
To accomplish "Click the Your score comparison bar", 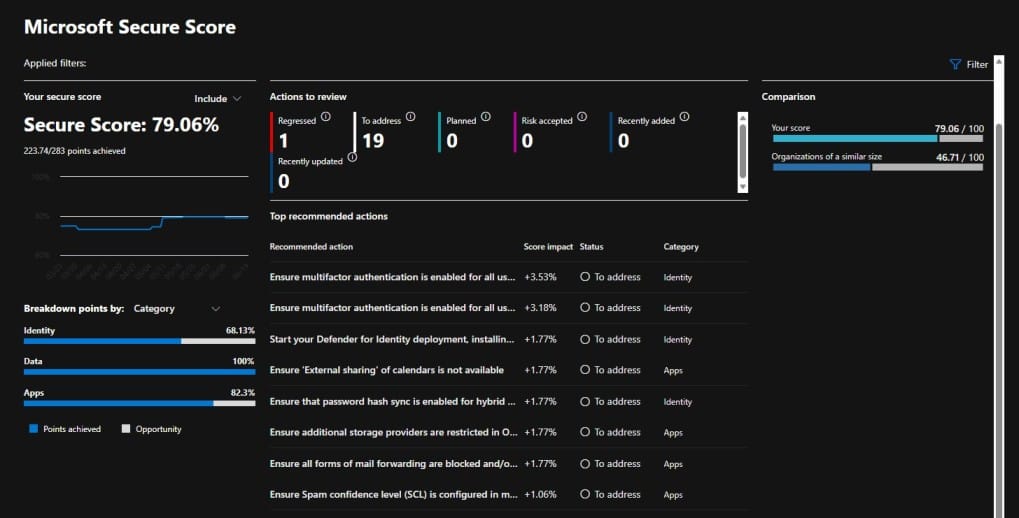I will (x=877, y=138).
